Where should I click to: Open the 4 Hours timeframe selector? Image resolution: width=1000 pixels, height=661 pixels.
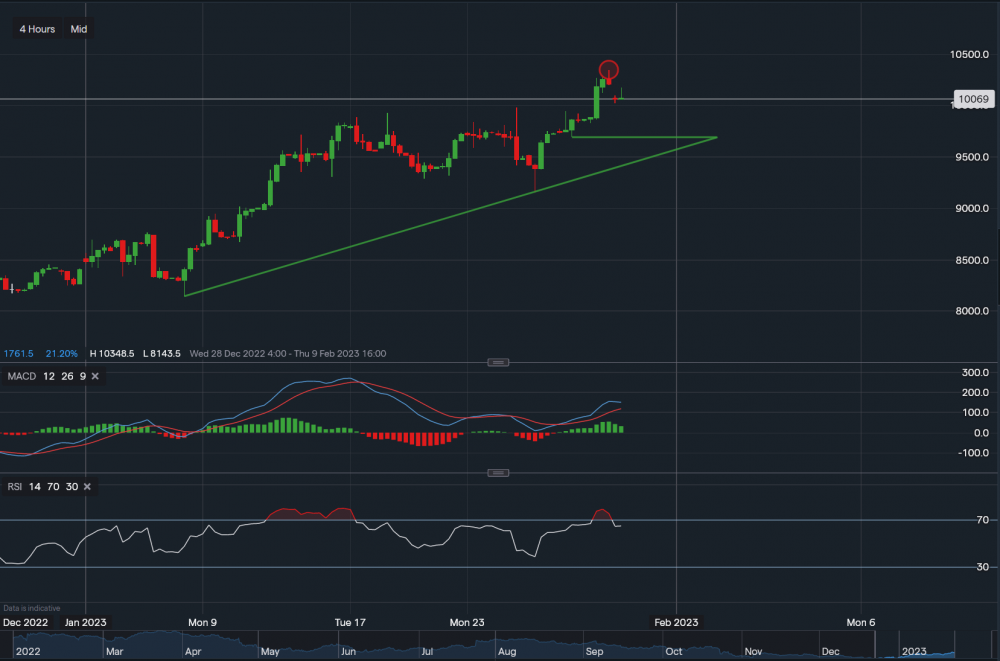pyautogui.click(x=36, y=28)
